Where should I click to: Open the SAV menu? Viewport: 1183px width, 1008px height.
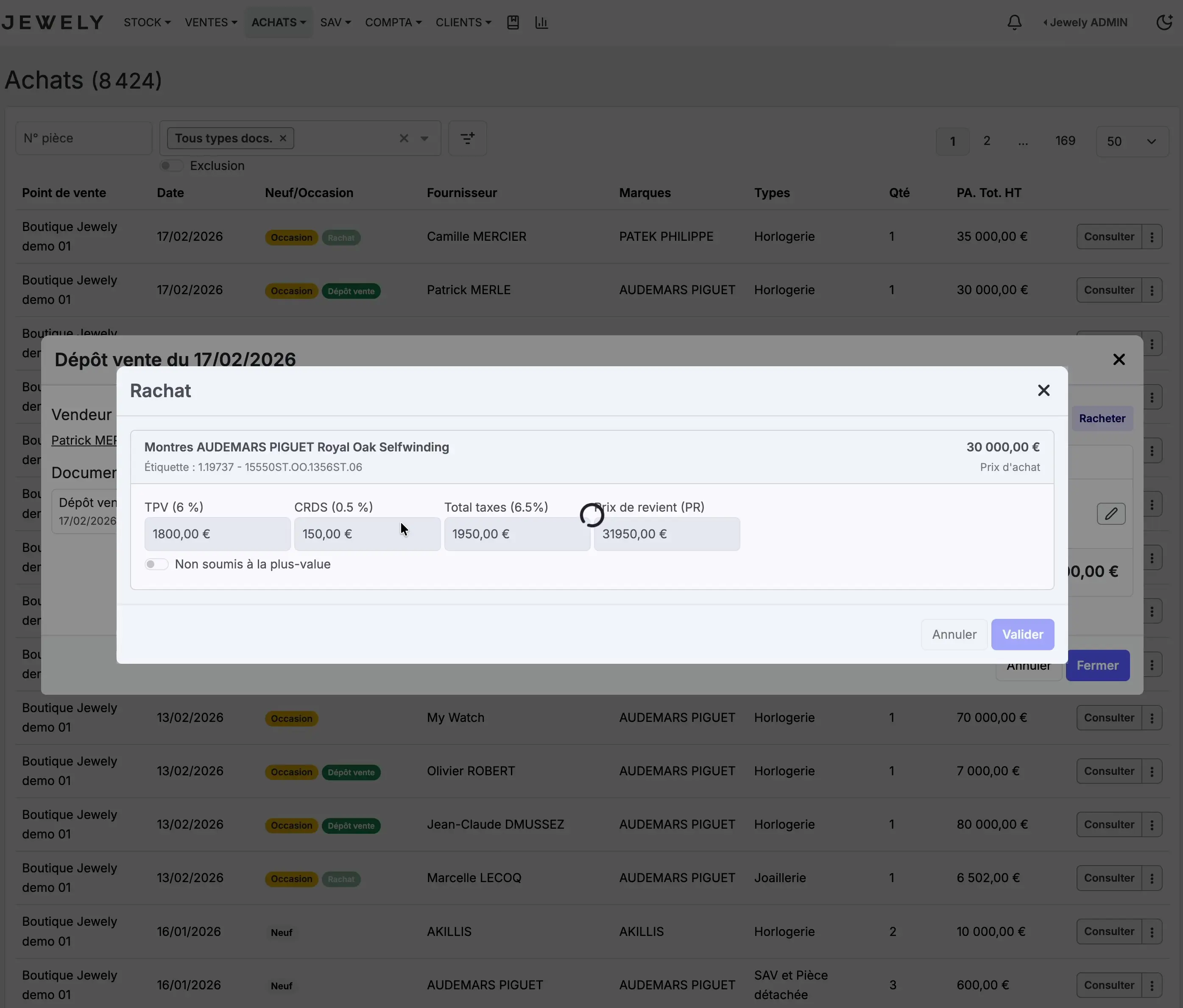point(335,22)
